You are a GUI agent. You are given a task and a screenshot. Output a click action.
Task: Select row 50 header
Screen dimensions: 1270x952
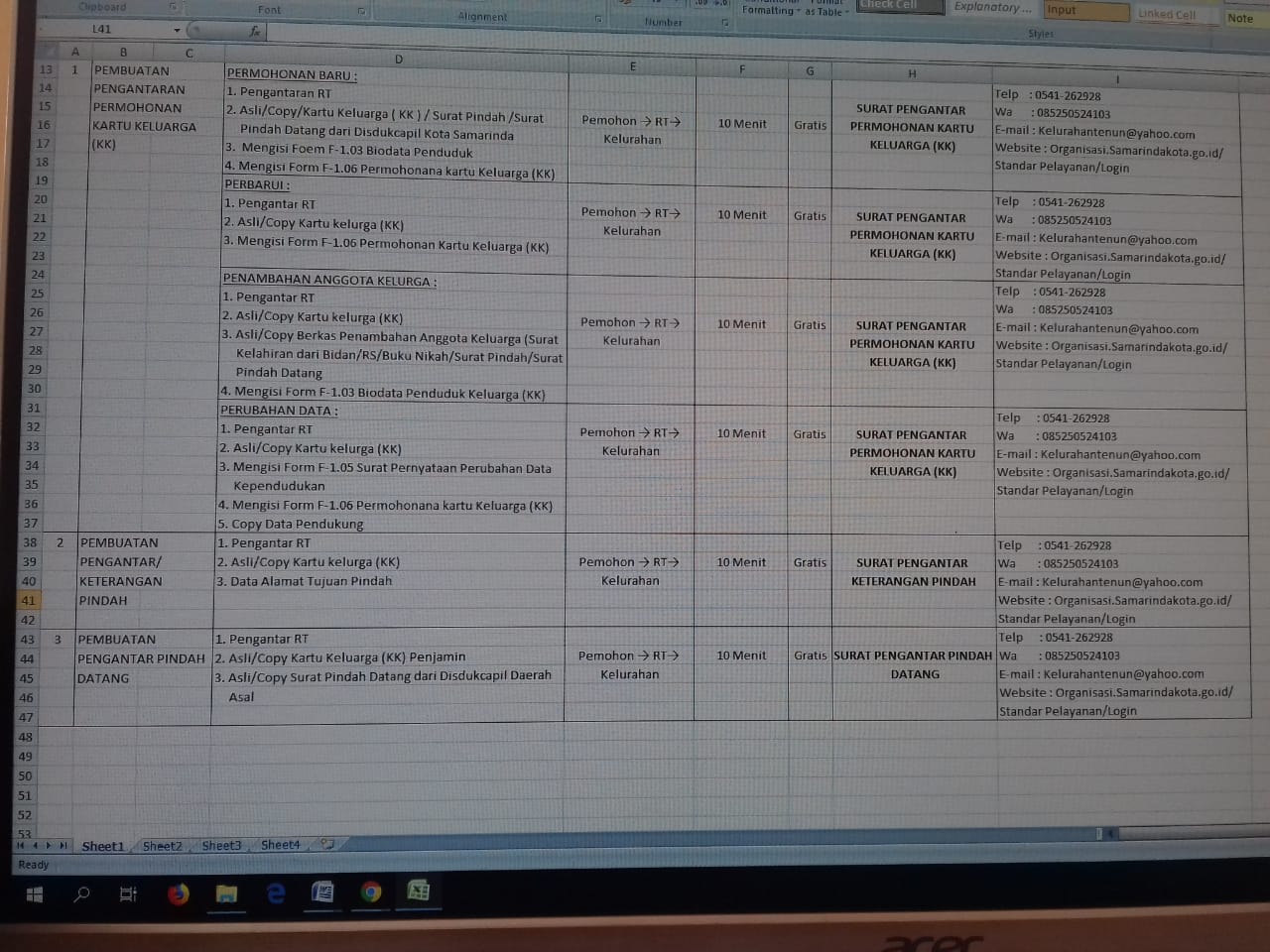click(25, 775)
